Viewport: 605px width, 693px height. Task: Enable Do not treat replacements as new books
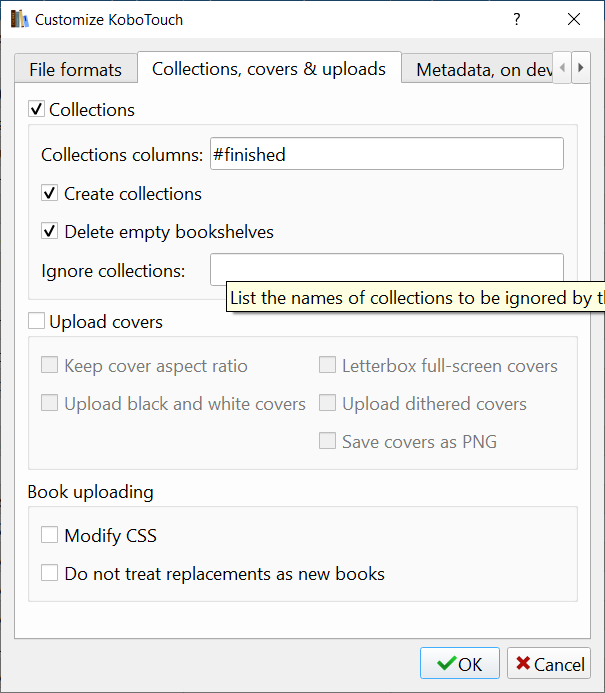(49, 574)
